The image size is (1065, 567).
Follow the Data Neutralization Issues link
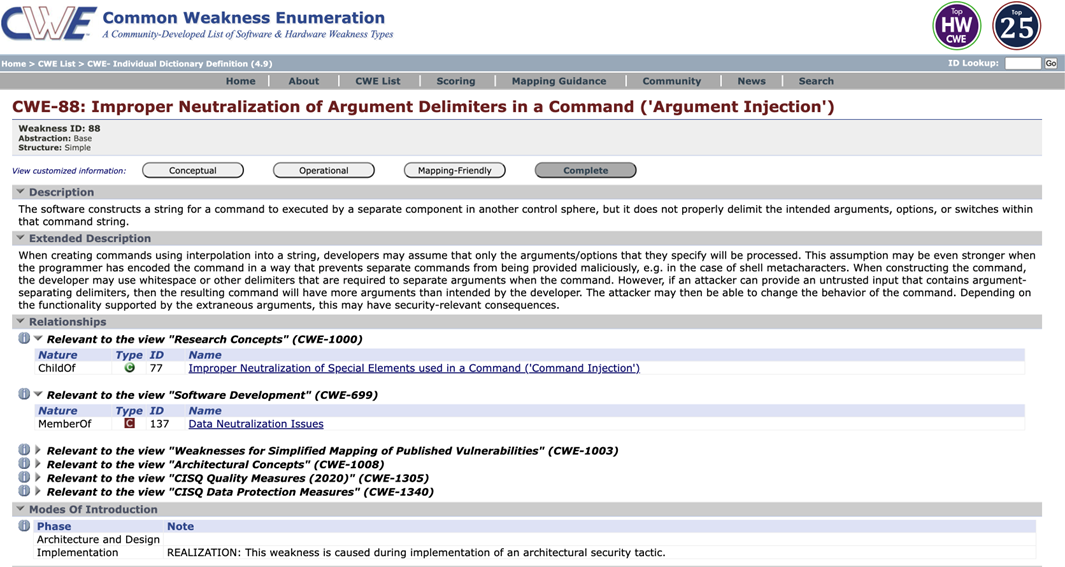tap(256, 424)
